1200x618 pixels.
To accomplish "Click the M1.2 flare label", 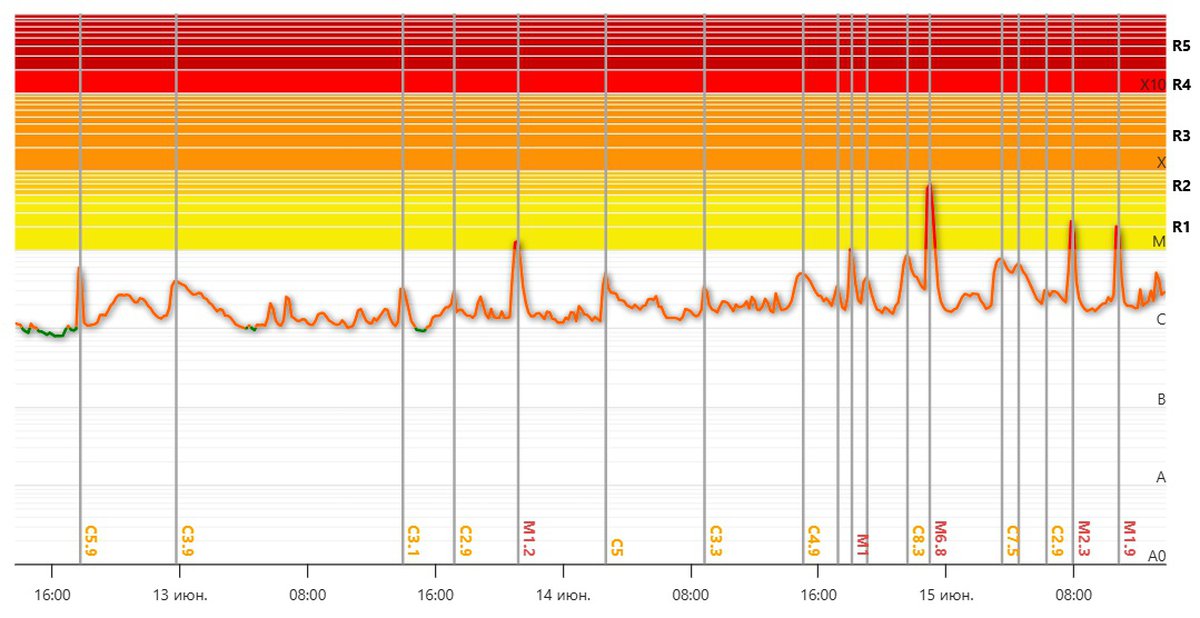I will 529,538.
